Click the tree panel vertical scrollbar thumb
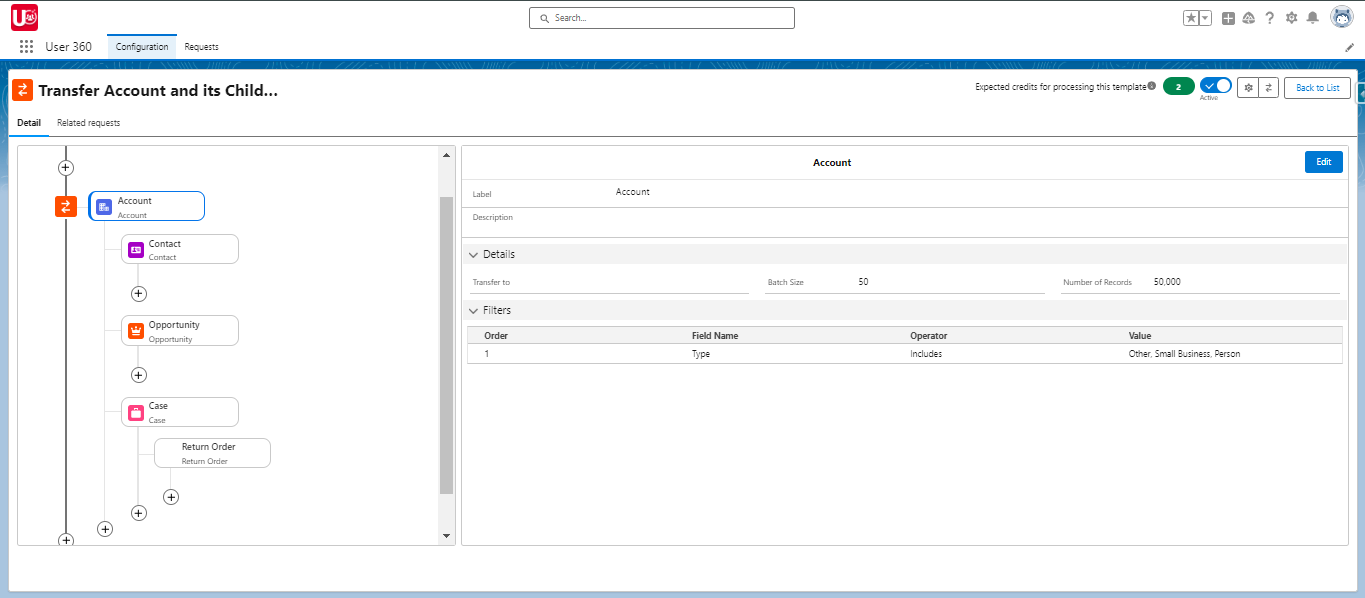This screenshot has height=598, width=1365. pos(446,345)
